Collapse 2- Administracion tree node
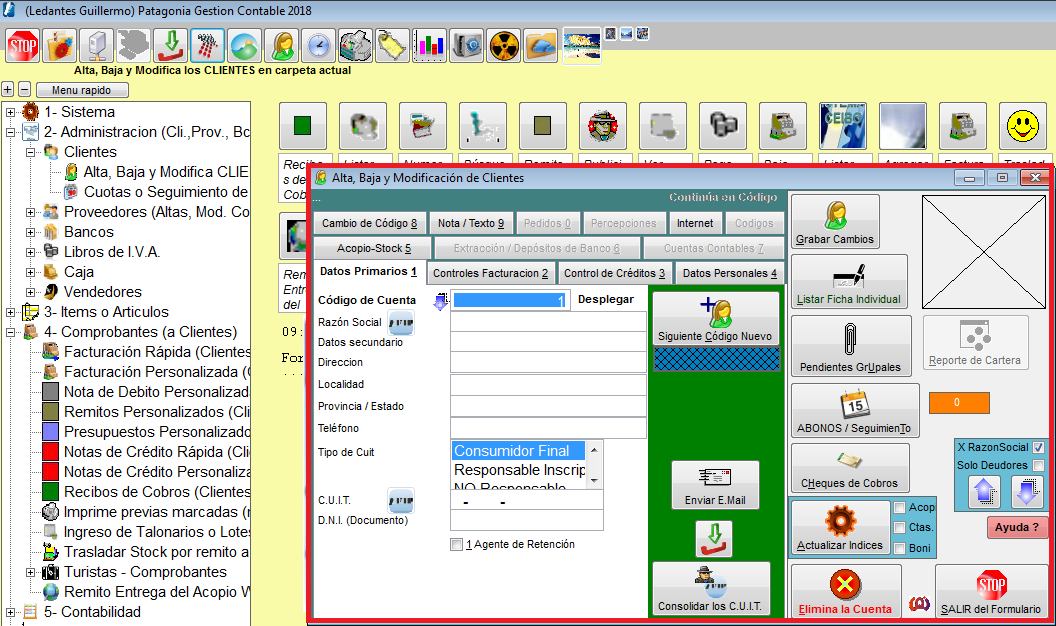The image size is (1056, 626). [x=11, y=133]
